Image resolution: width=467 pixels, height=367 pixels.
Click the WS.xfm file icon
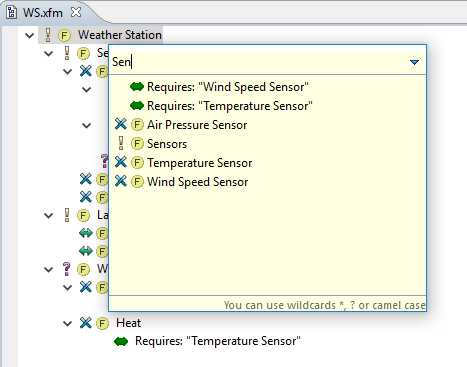pyautogui.click(x=12, y=12)
